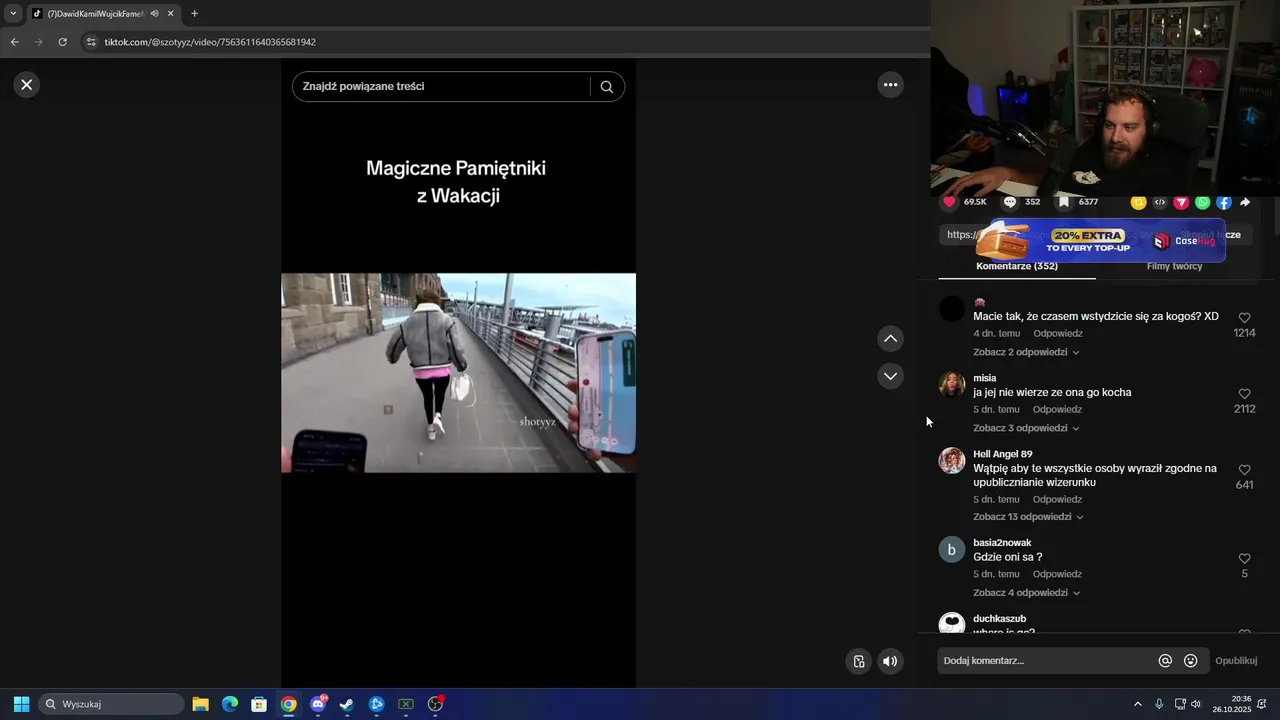Like Hell Angel 89's comment

pos(1244,470)
